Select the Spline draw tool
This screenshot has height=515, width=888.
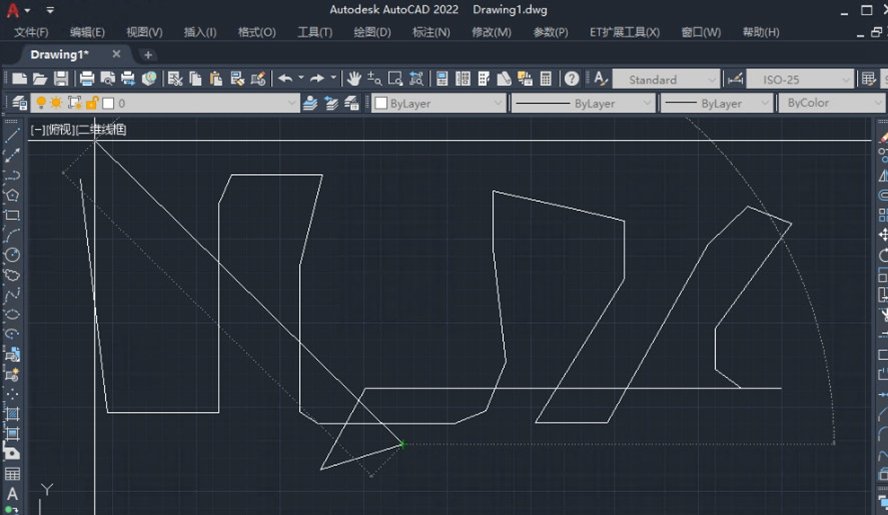12,295
